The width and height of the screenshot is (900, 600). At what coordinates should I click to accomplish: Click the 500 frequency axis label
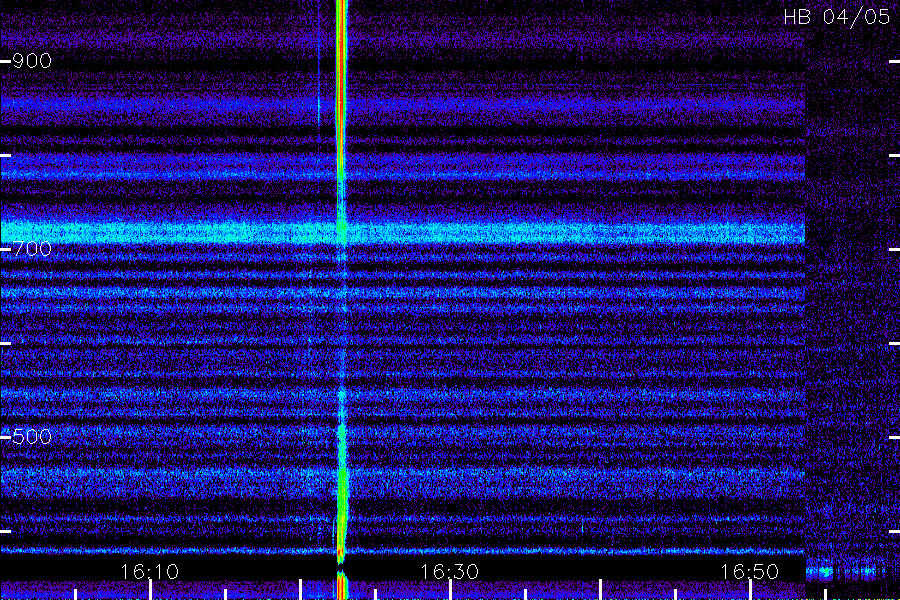tap(32, 436)
